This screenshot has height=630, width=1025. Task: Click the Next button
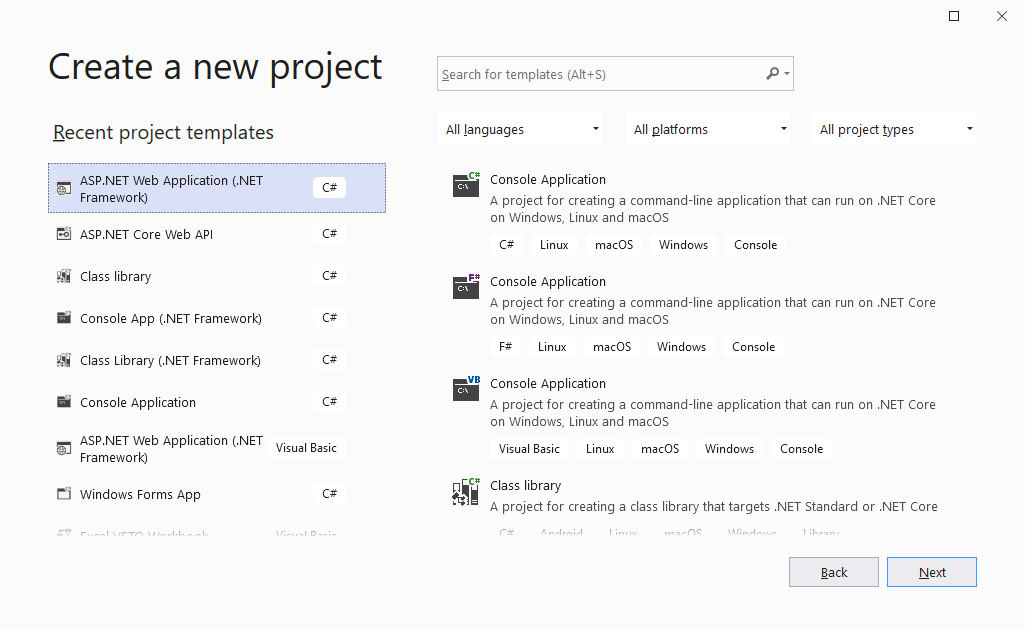point(932,572)
